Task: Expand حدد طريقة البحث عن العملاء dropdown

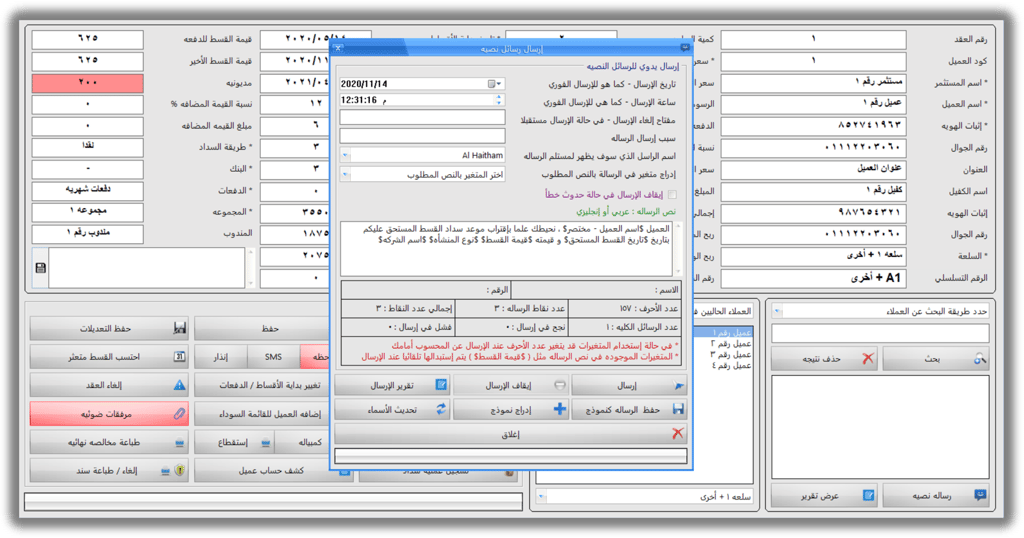Action: (776, 311)
